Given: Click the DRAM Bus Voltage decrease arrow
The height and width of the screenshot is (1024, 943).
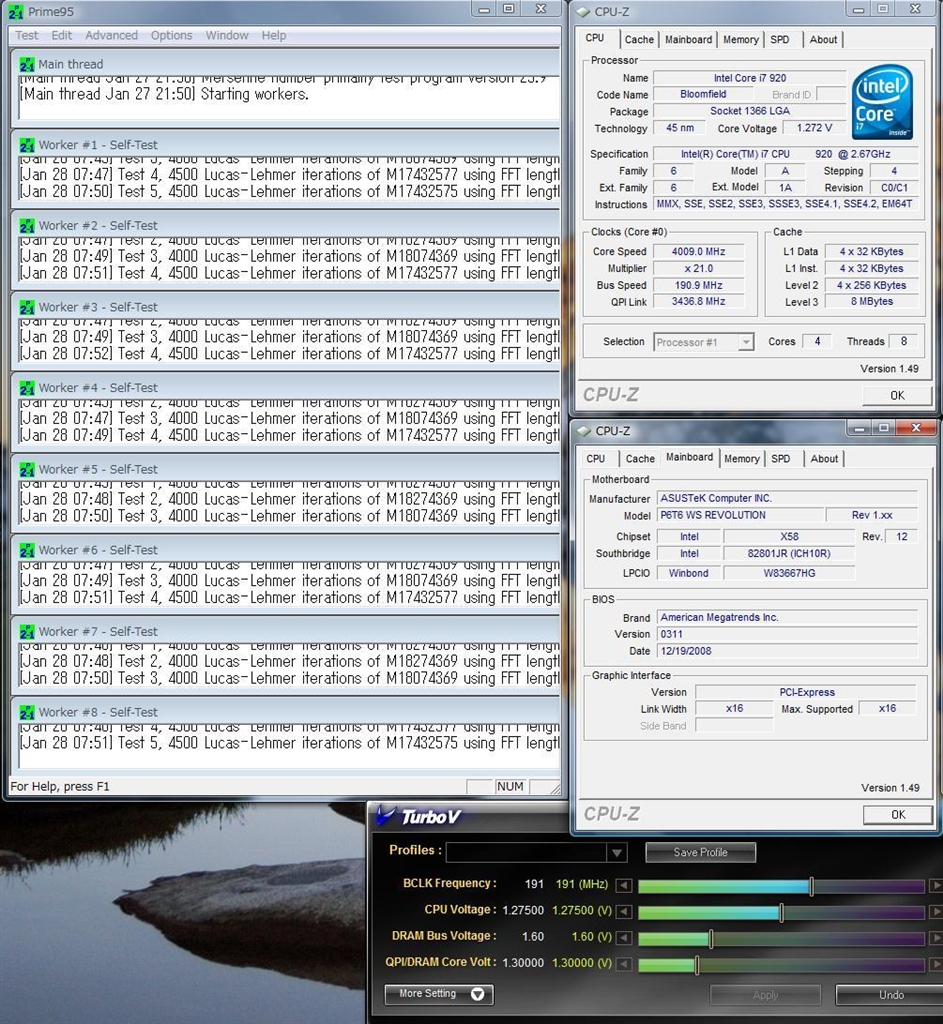Looking at the screenshot, I should coord(624,939).
